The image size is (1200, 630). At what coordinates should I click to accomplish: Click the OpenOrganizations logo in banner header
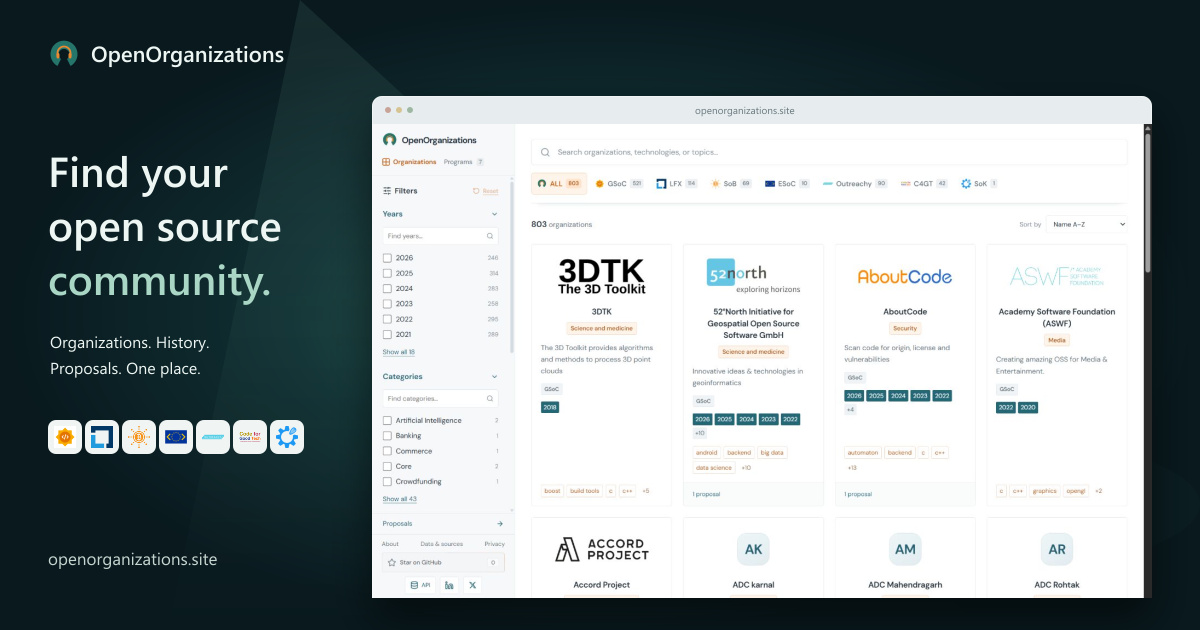[x=64, y=55]
